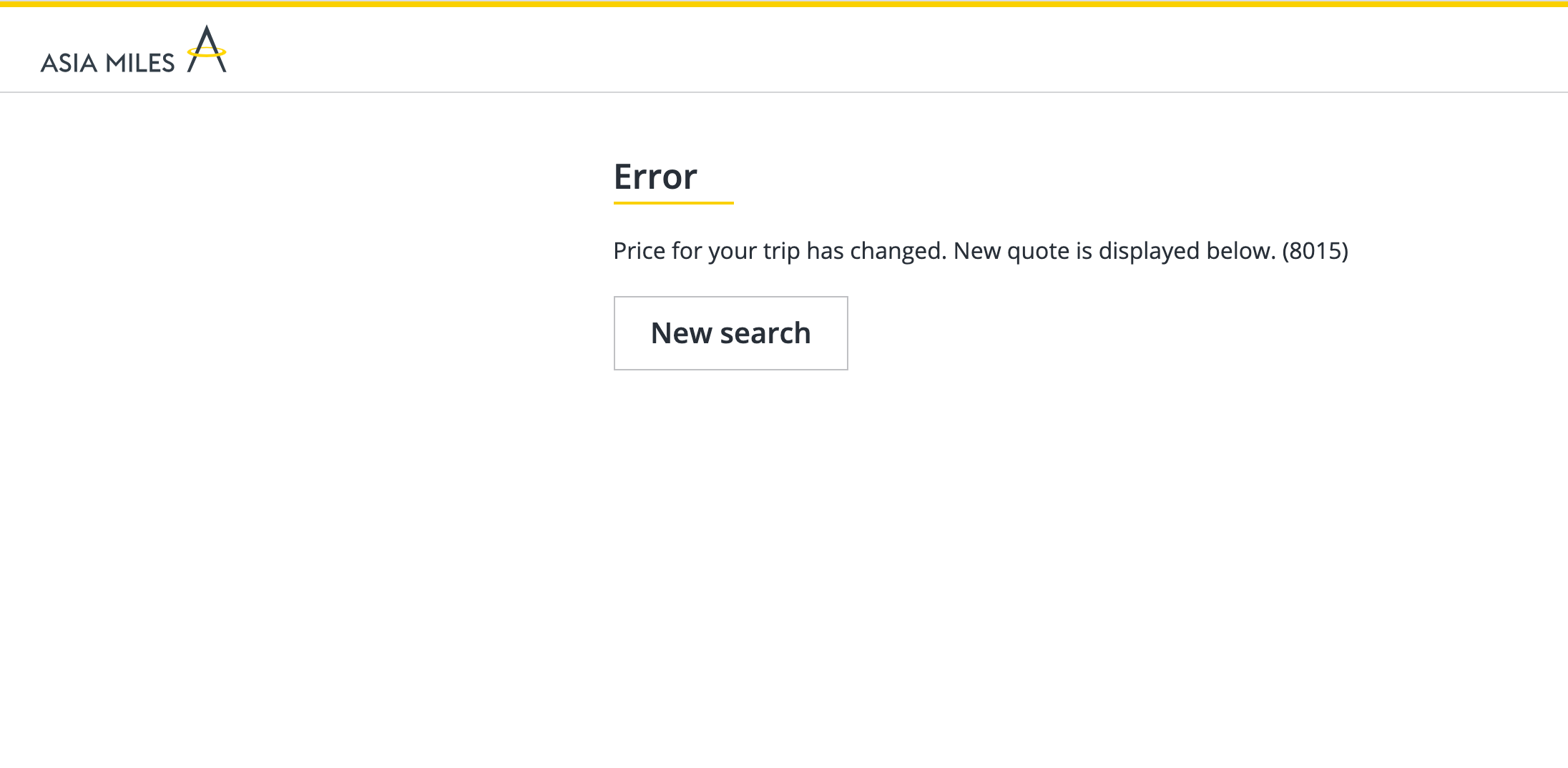
Task: Click the word 'trip' in error message
Action: click(781, 251)
